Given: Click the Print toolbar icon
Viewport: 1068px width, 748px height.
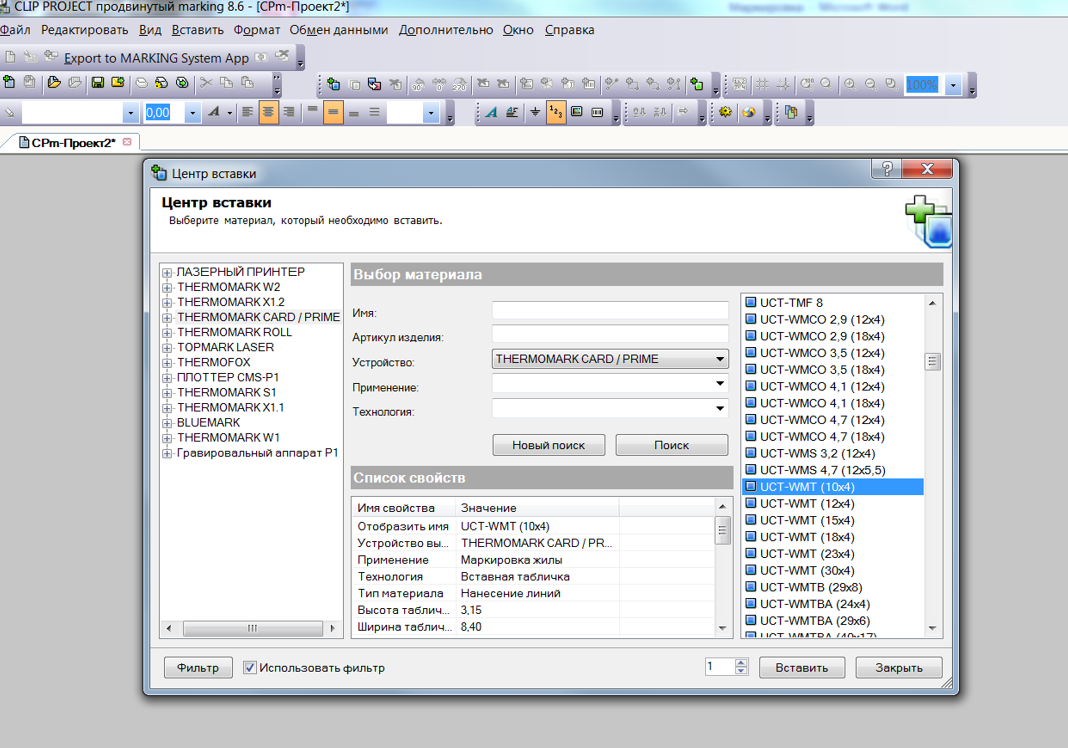Looking at the screenshot, I should coord(141,82).
